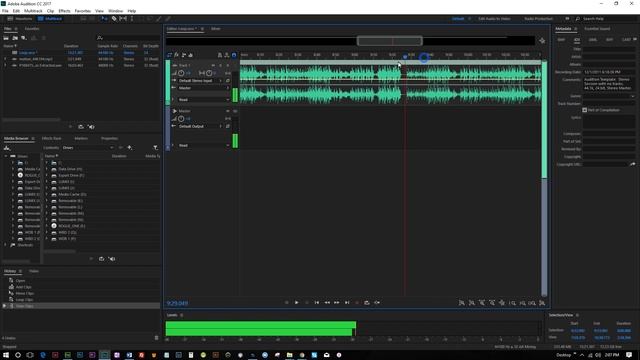Image resolution: width=640 pixels, height=360 pixels.
Task: Open the Contents Drives dropdown
Action: tap(88, 148)
